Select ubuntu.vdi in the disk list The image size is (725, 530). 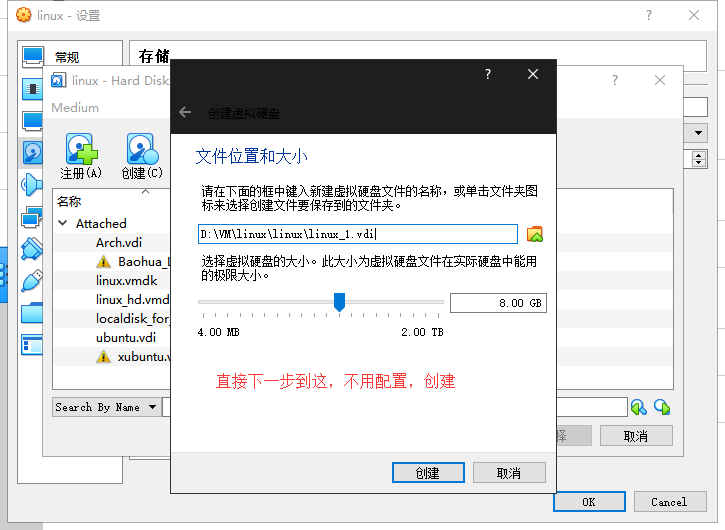click(x=126, y=337)
